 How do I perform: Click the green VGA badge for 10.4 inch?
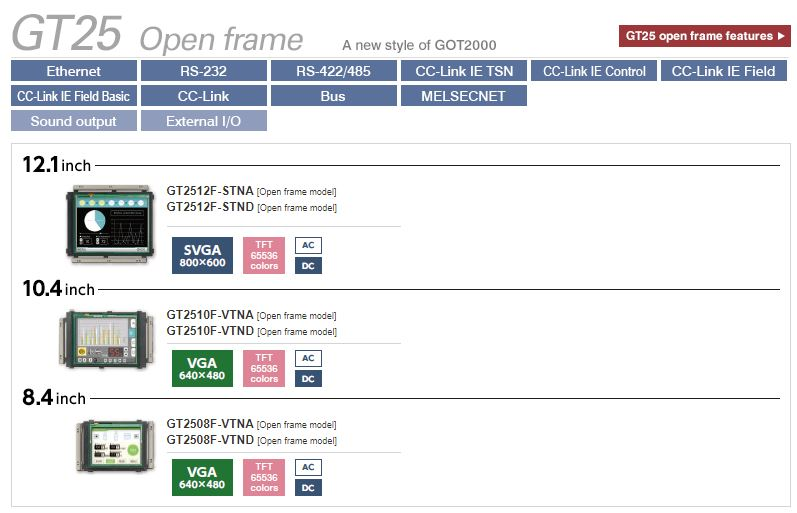click(x=203, y=368)
